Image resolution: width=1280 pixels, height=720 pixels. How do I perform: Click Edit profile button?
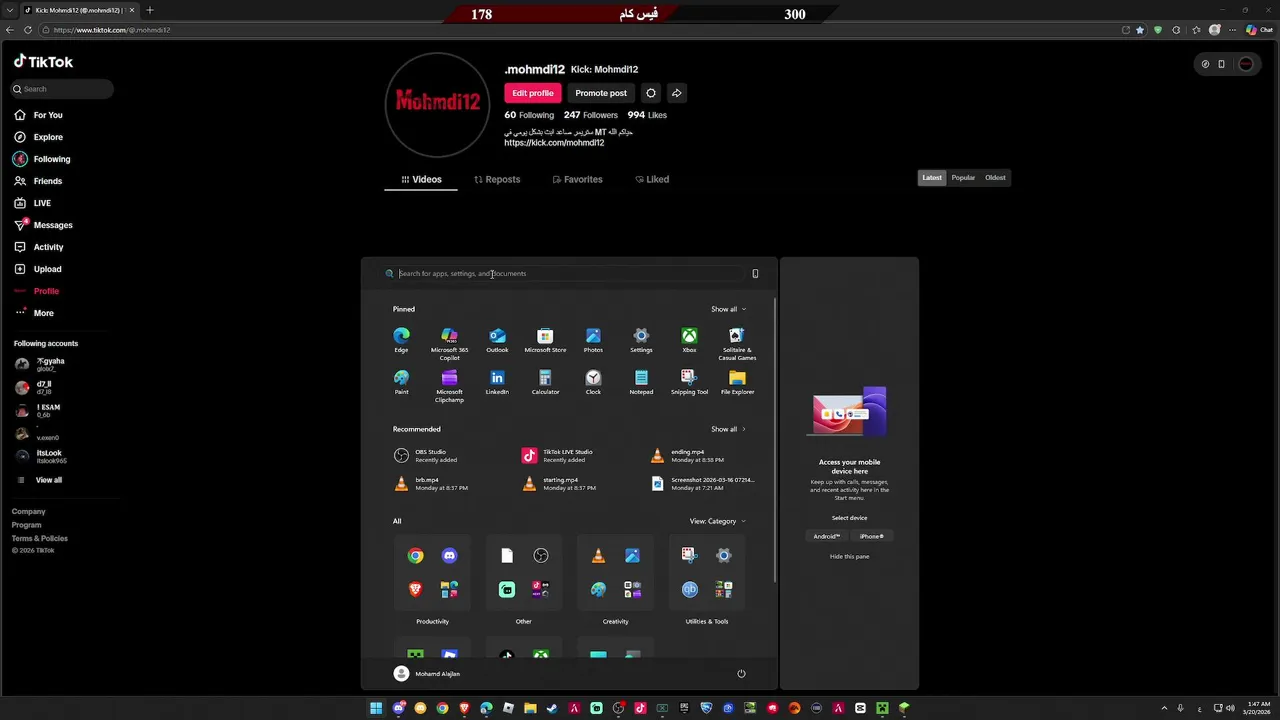click(533, 93)
